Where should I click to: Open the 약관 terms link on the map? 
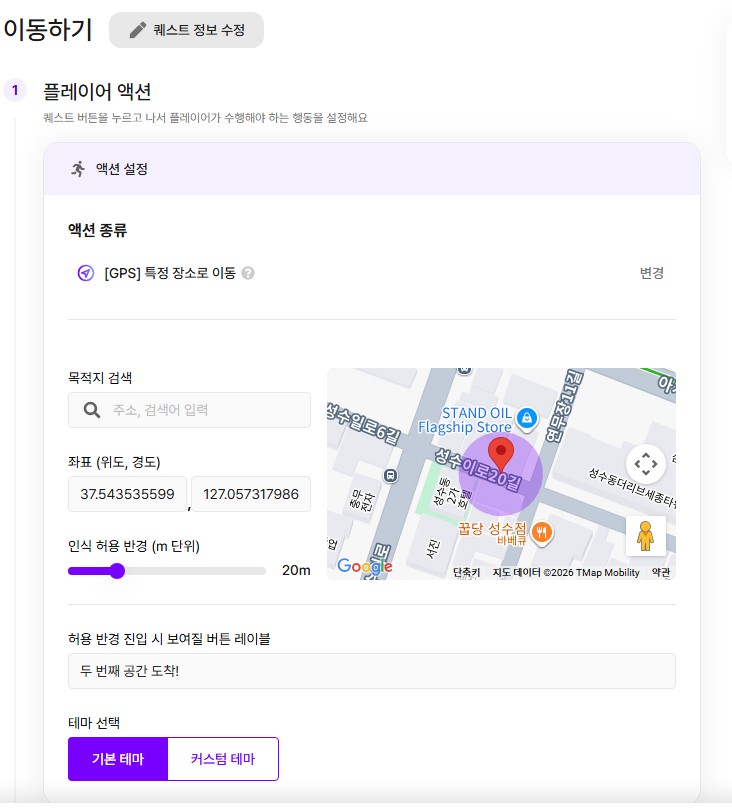pos(661,573)
